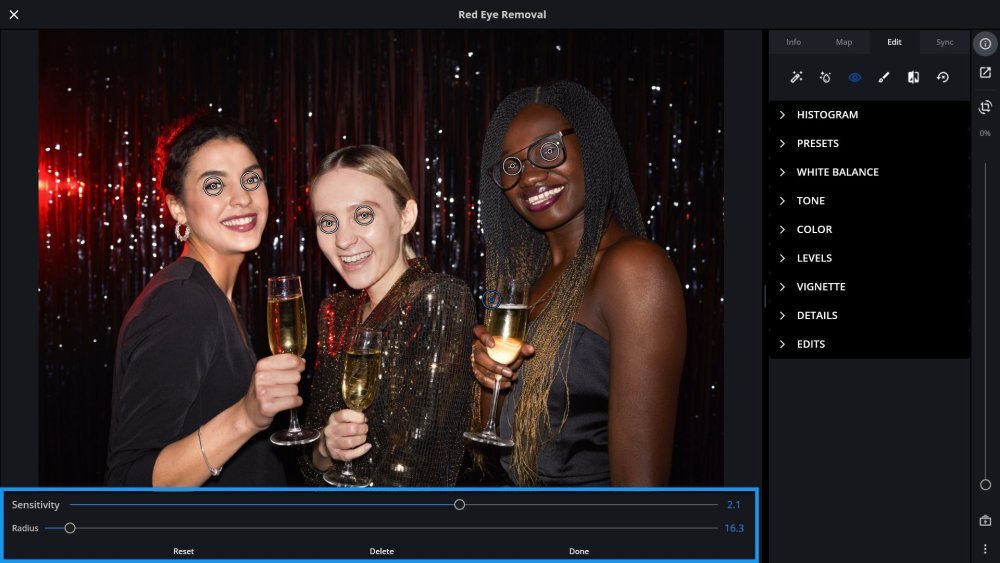Switch to the Info tab
The width and height of the screenshot is (1000, 563).
pyautogui.click(x=793, y=42)
